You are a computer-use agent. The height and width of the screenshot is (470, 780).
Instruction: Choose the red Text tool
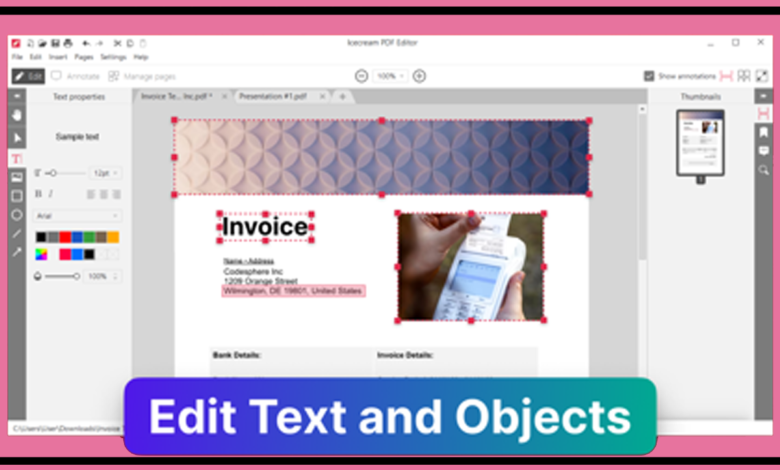tap(17, 159)
